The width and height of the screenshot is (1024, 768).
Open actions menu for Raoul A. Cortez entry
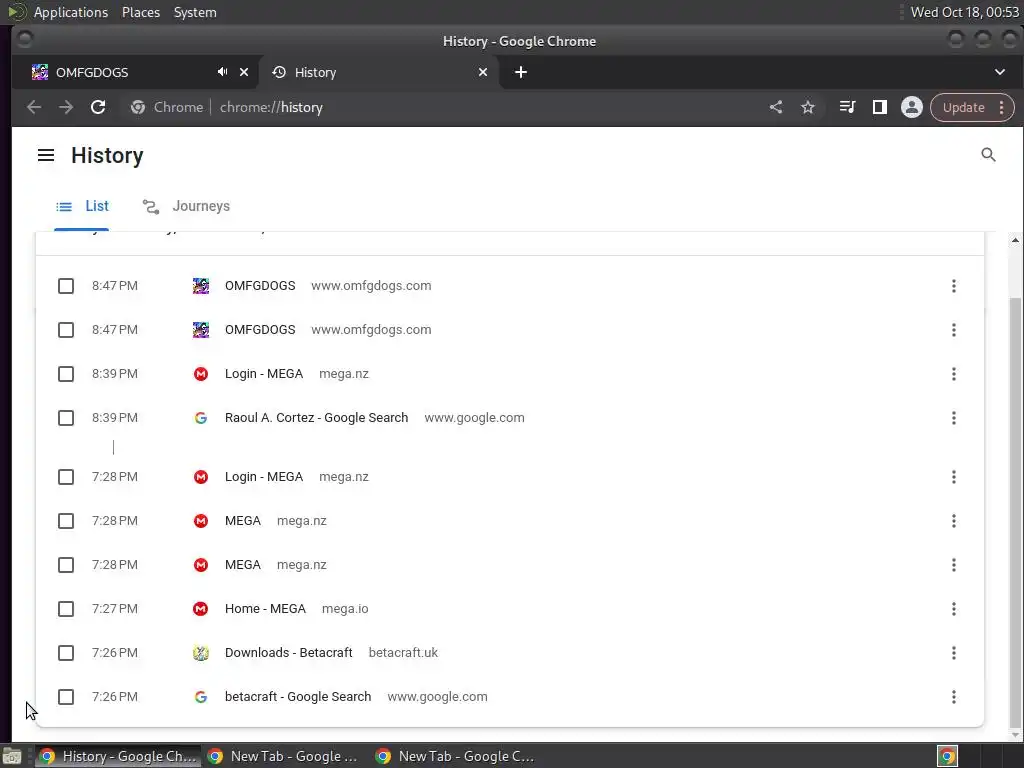click(x=953, y=418)
